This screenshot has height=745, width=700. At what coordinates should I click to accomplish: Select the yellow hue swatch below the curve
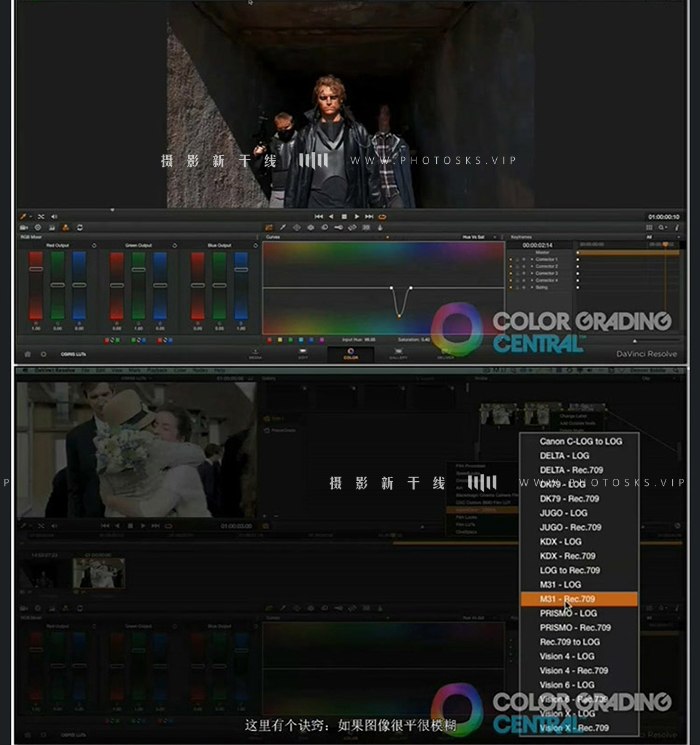(280, 340)
